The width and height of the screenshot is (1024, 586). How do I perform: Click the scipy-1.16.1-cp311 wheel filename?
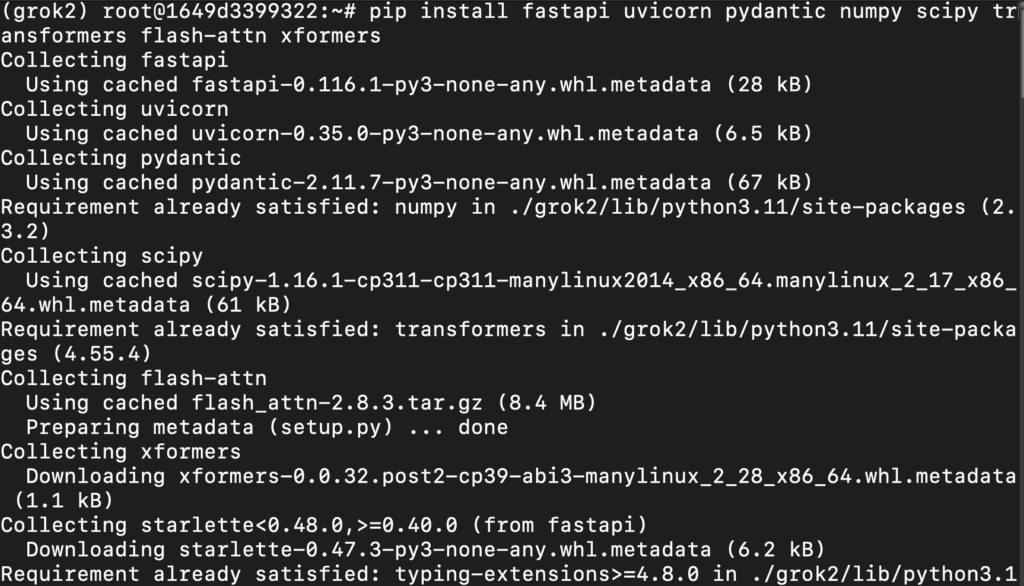pos(508,293)
